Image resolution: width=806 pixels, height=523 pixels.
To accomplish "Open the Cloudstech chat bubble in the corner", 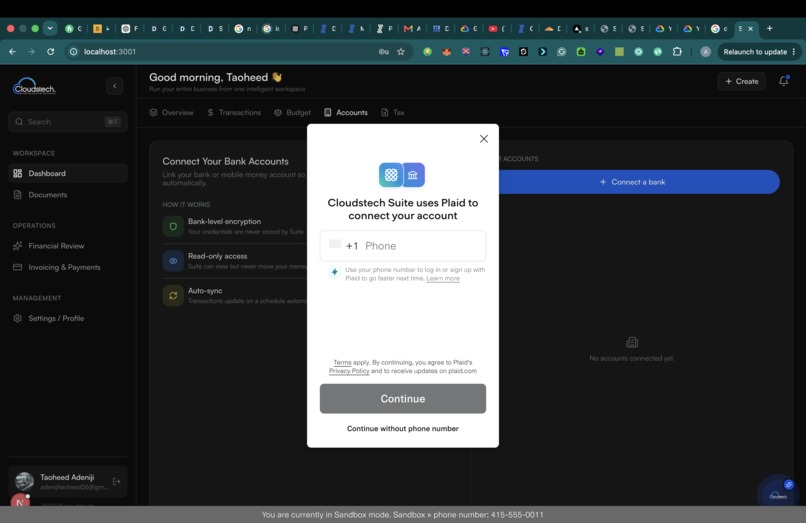I will [778, 493].
